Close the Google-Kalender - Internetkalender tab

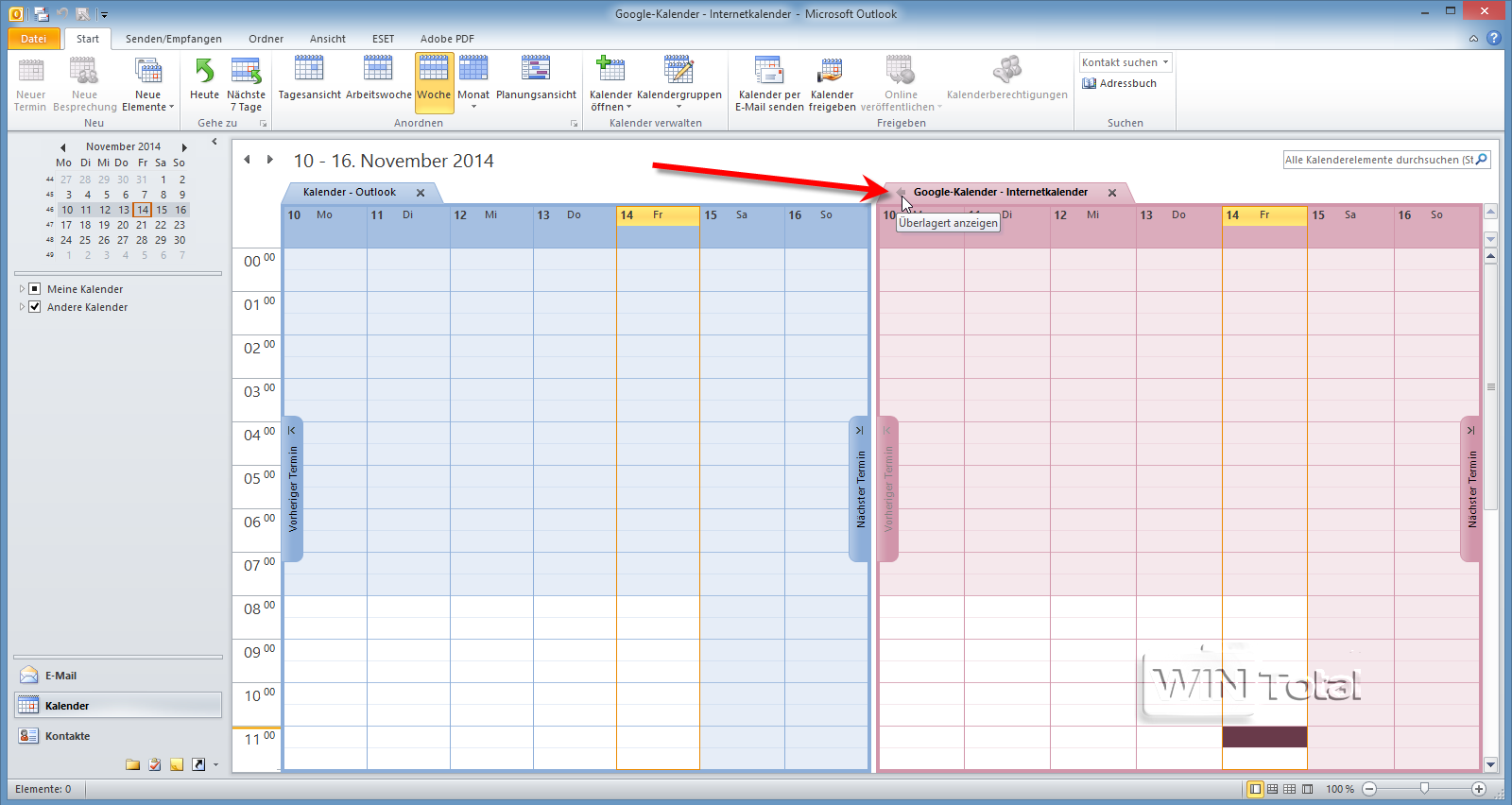tap(1112, 193)
